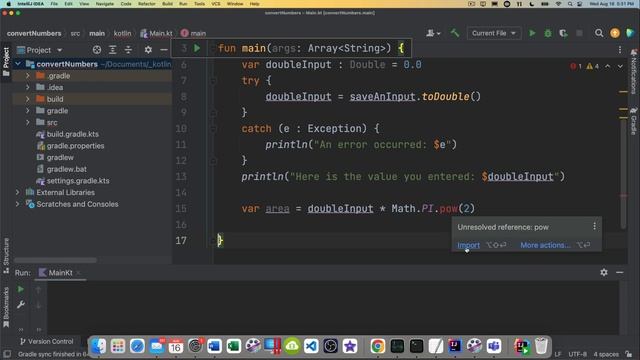This screenshot has width=640, height=360.
Task: Open the Structure side tab
Action: (x=6, y=256)
